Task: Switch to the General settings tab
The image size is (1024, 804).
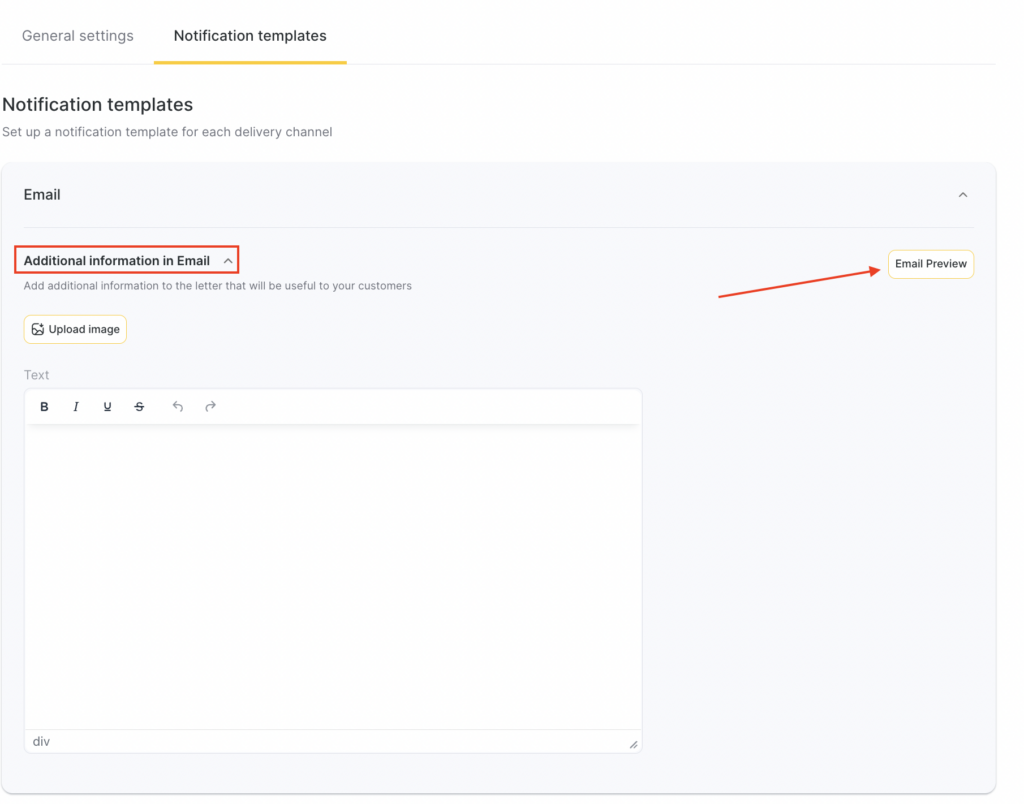Action: [x=78, y=36]
